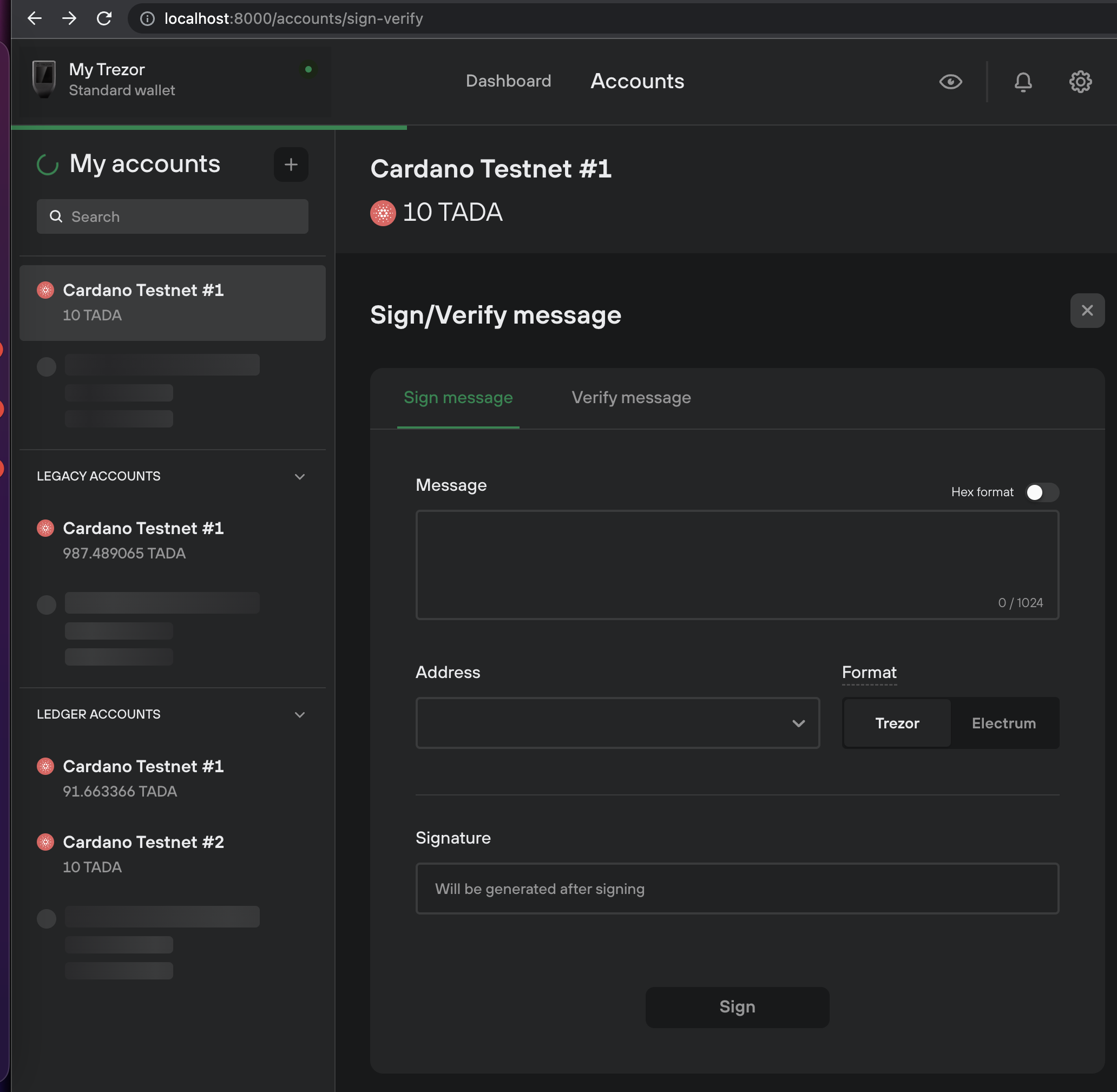The height and width of the screenshot is (1092, 1117).
Task: Click the browser reload icon
Action: pyautogui.click(x=104, y=18)
